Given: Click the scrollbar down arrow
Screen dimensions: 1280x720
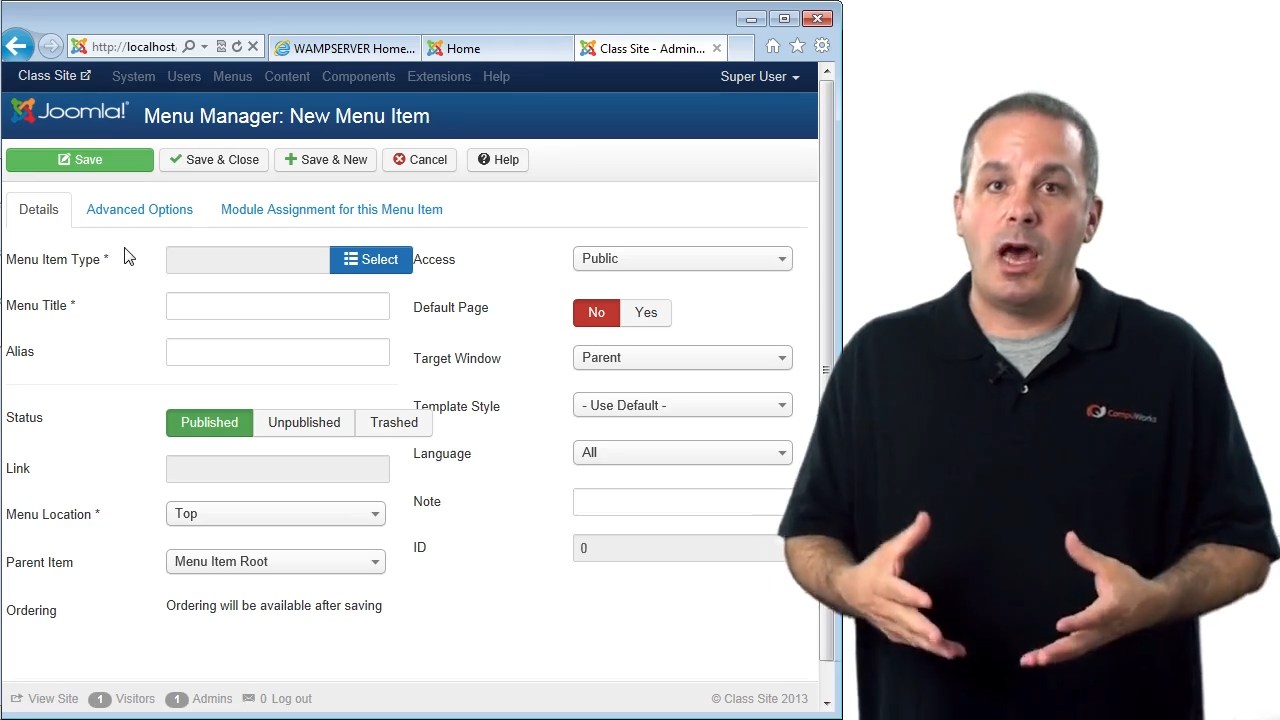Looking at the screenshot, I should click(827, 703).
